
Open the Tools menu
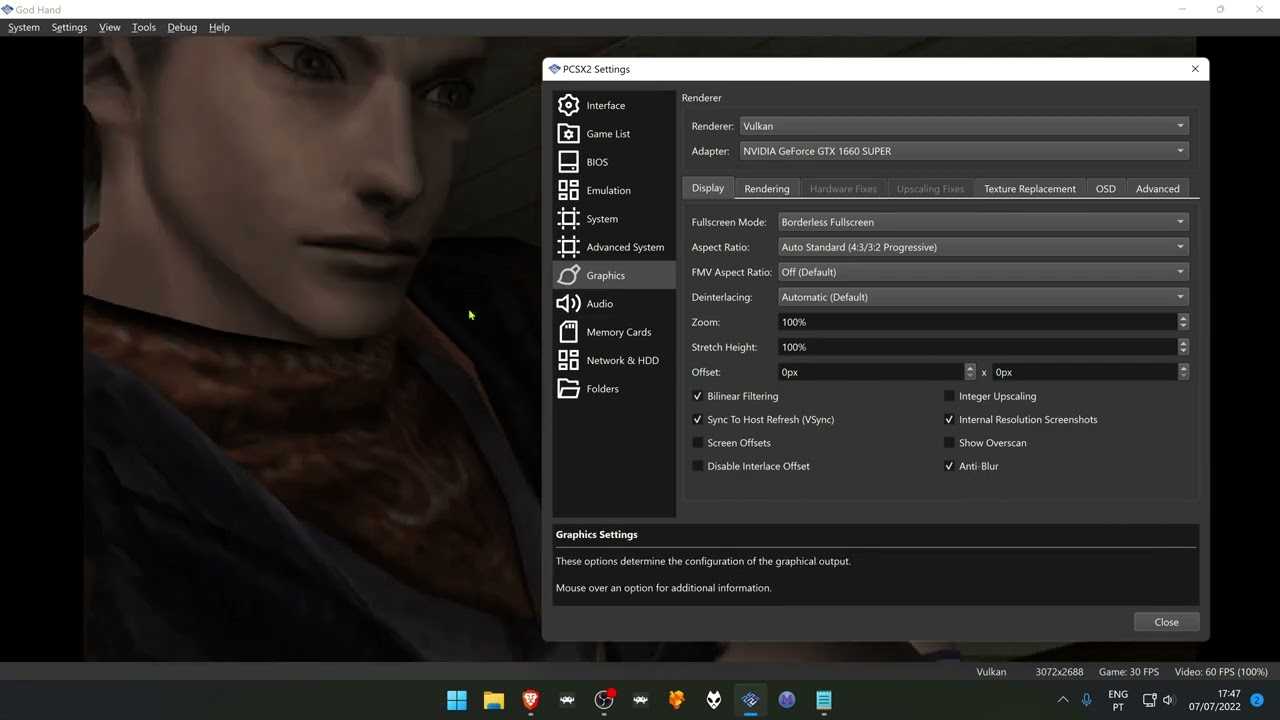coord(144,27)
